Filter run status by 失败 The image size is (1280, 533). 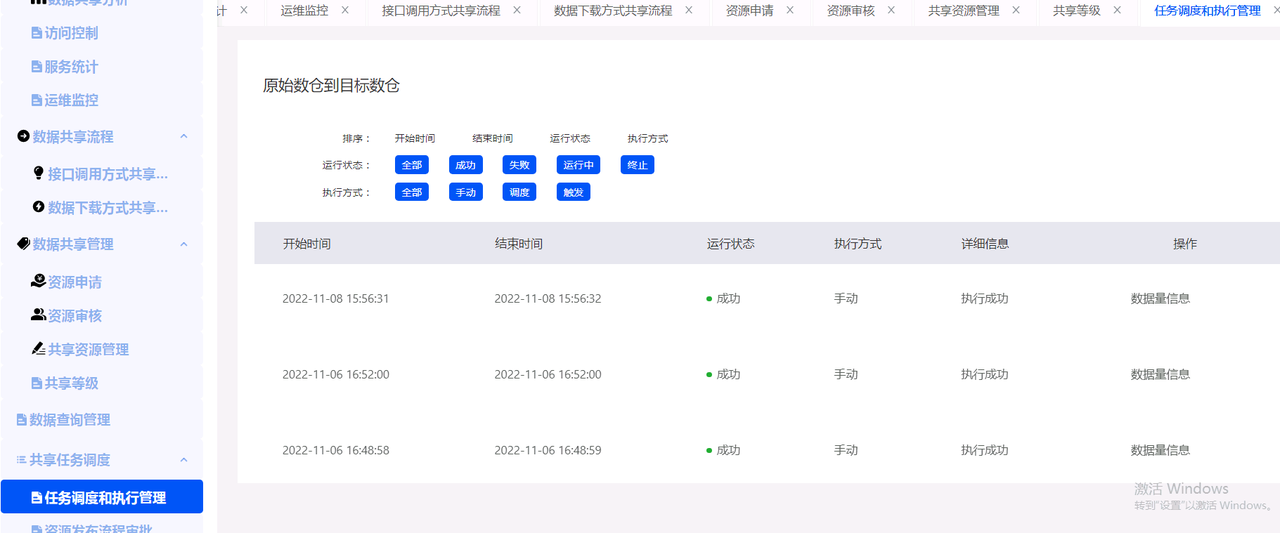pos(519,165)
